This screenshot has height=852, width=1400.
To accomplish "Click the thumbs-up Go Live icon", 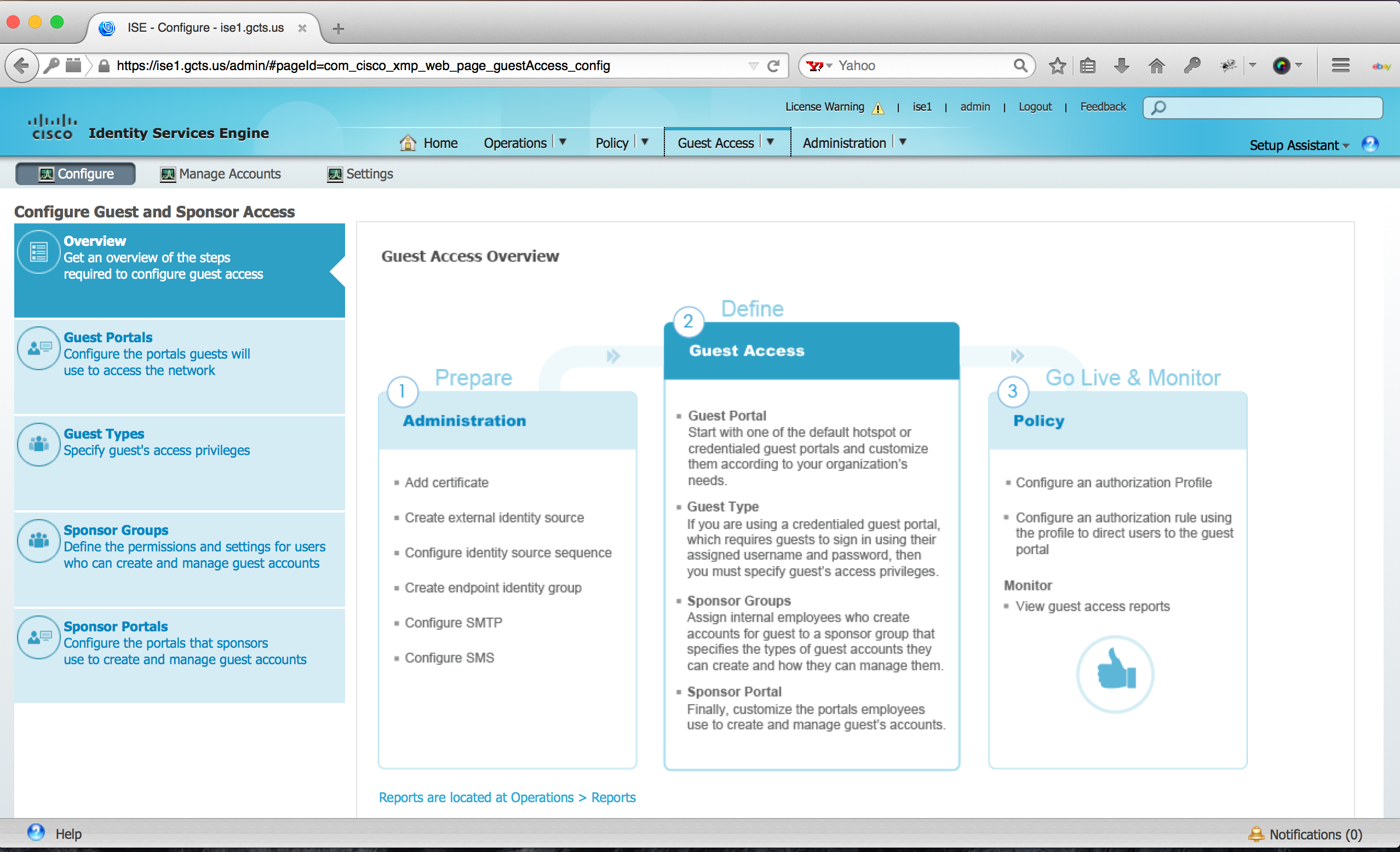I will coord(1115,673).
